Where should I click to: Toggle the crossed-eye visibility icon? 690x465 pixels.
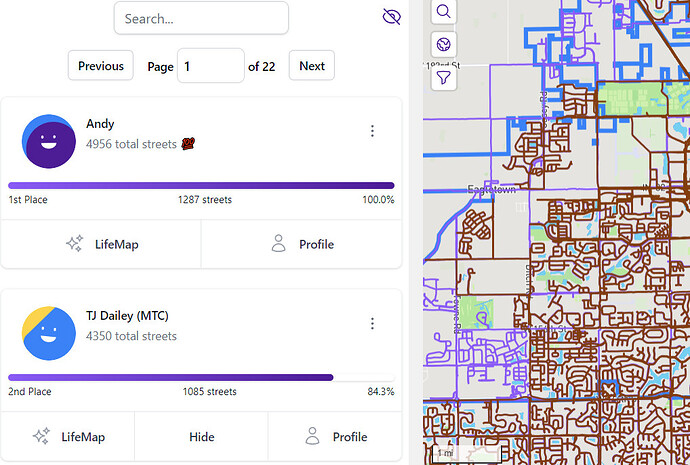pos(391,17)
